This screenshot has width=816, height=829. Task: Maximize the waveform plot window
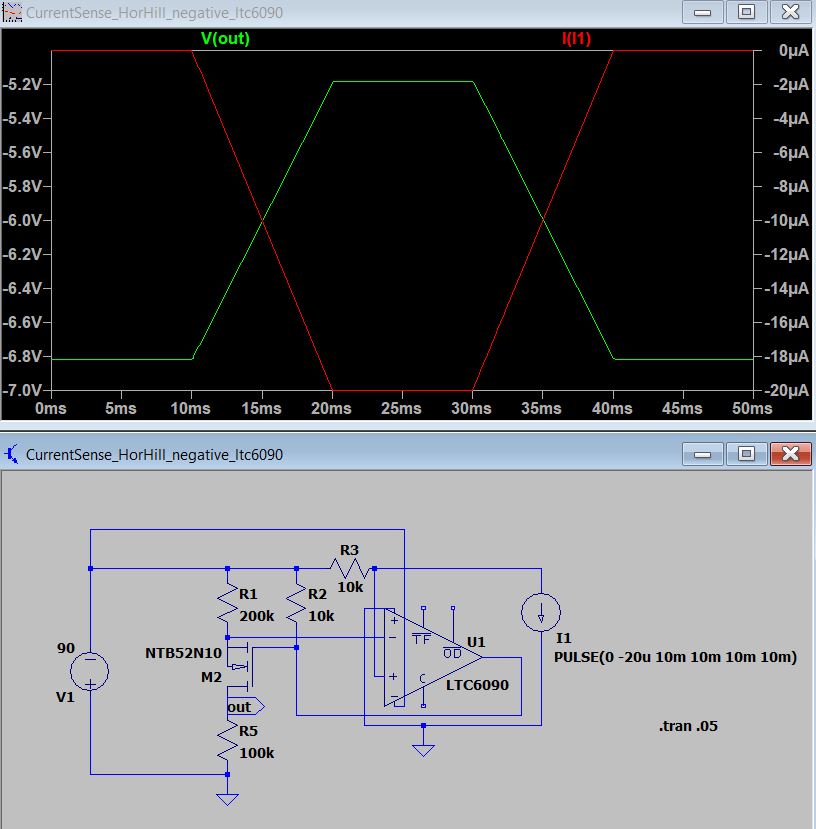pos(746,12)
